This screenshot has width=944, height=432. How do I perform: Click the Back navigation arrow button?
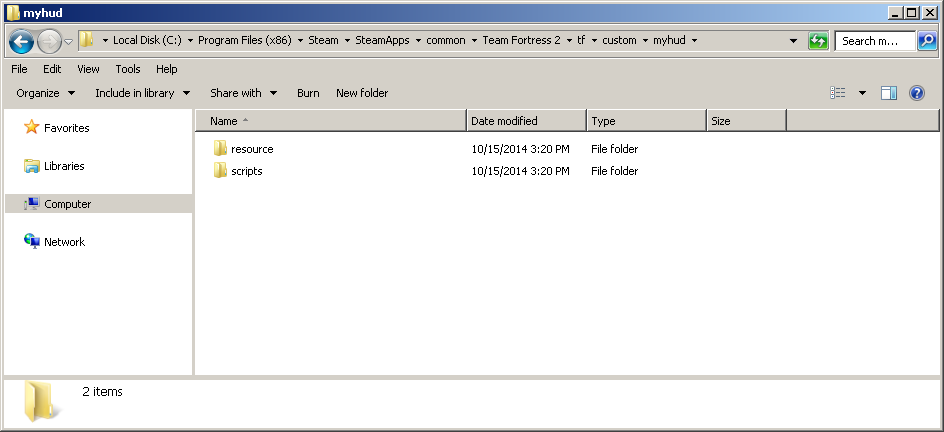point(21,41)
